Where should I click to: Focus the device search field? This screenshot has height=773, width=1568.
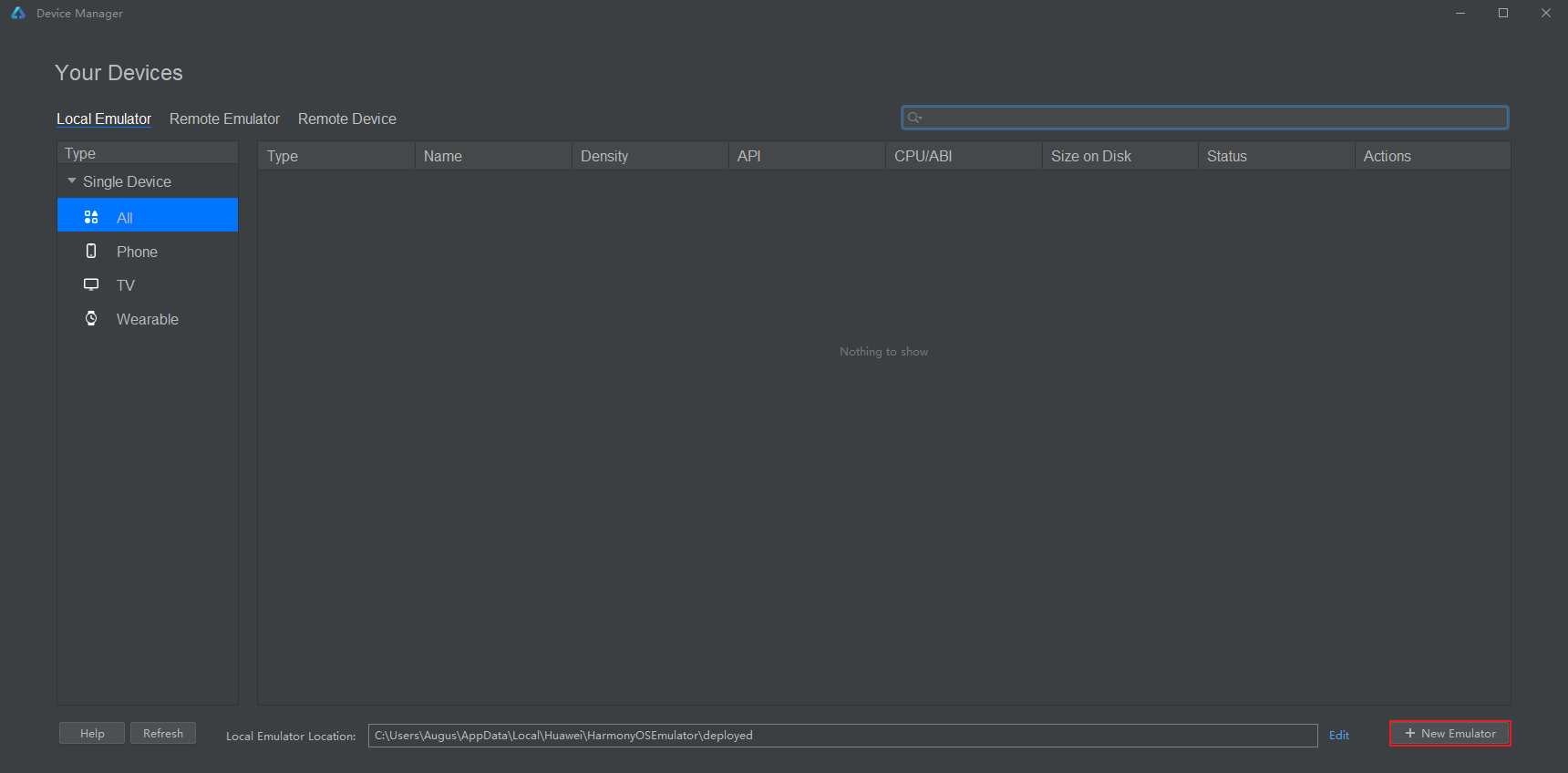[x=1205, y=118]
